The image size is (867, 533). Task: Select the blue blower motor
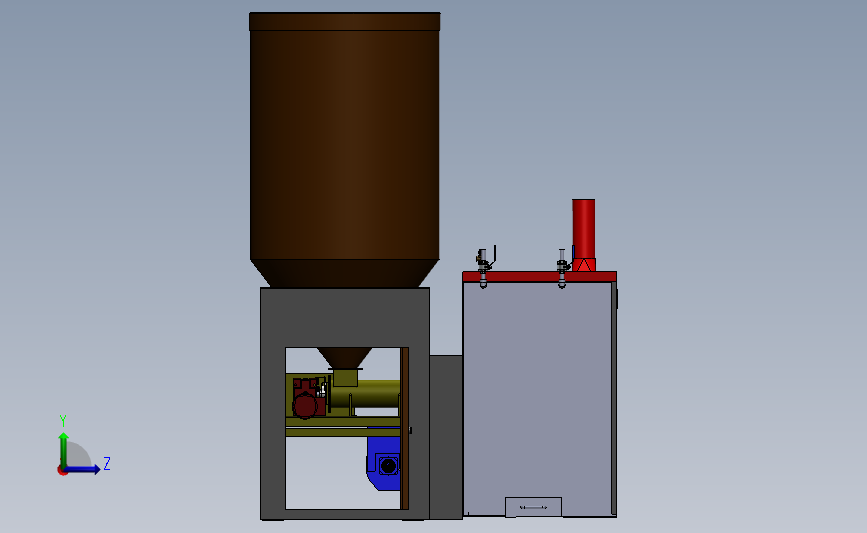[x=384, y=463]
